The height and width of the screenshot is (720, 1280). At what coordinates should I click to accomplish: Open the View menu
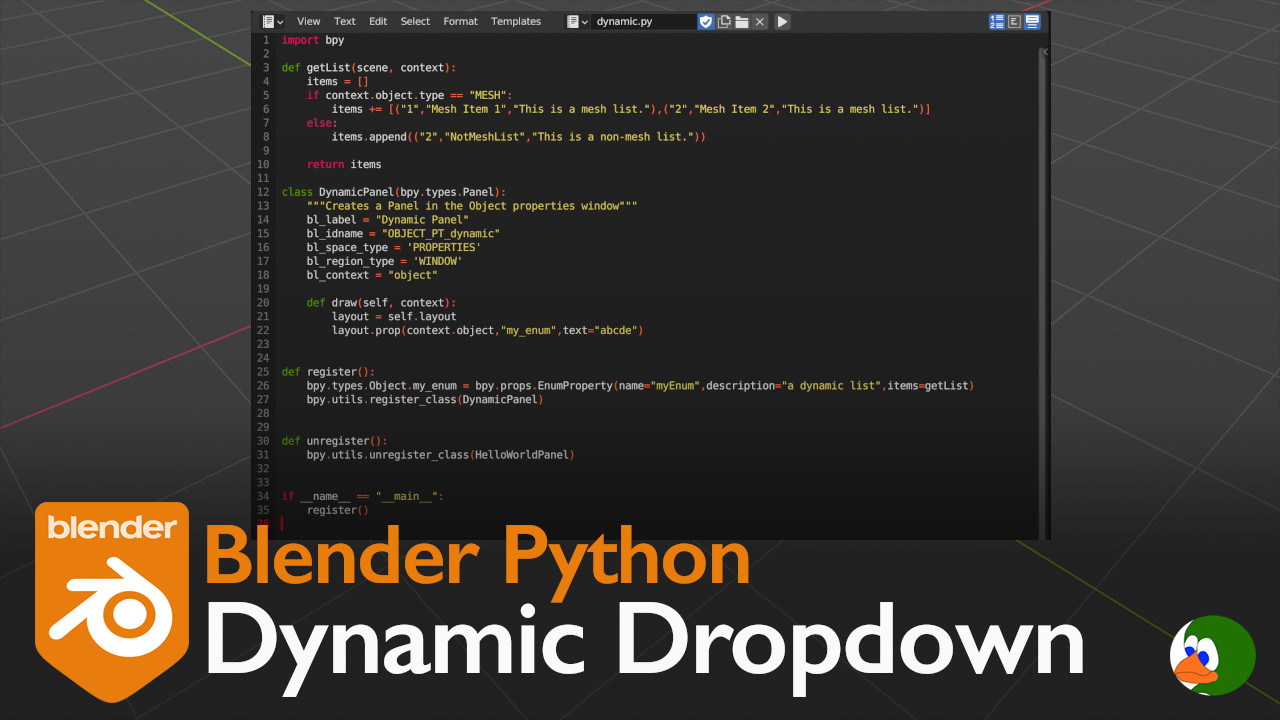click(x=308, y=21)
